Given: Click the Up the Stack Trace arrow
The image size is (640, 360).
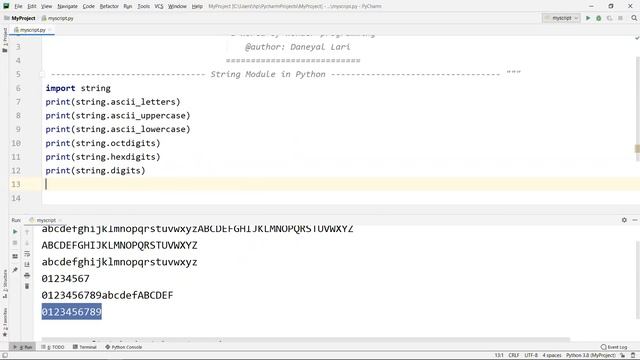Looking at the screenshot, I should [x=27, y=232].
